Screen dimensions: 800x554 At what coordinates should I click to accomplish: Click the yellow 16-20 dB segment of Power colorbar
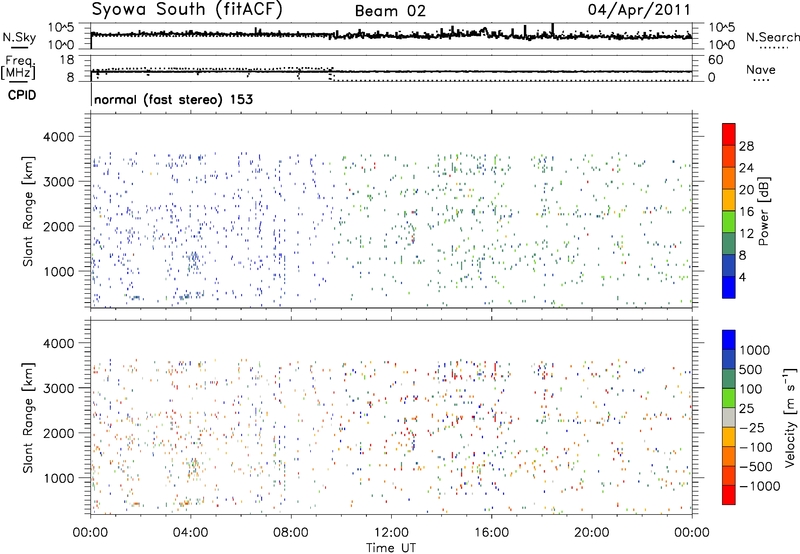(729, 199)
